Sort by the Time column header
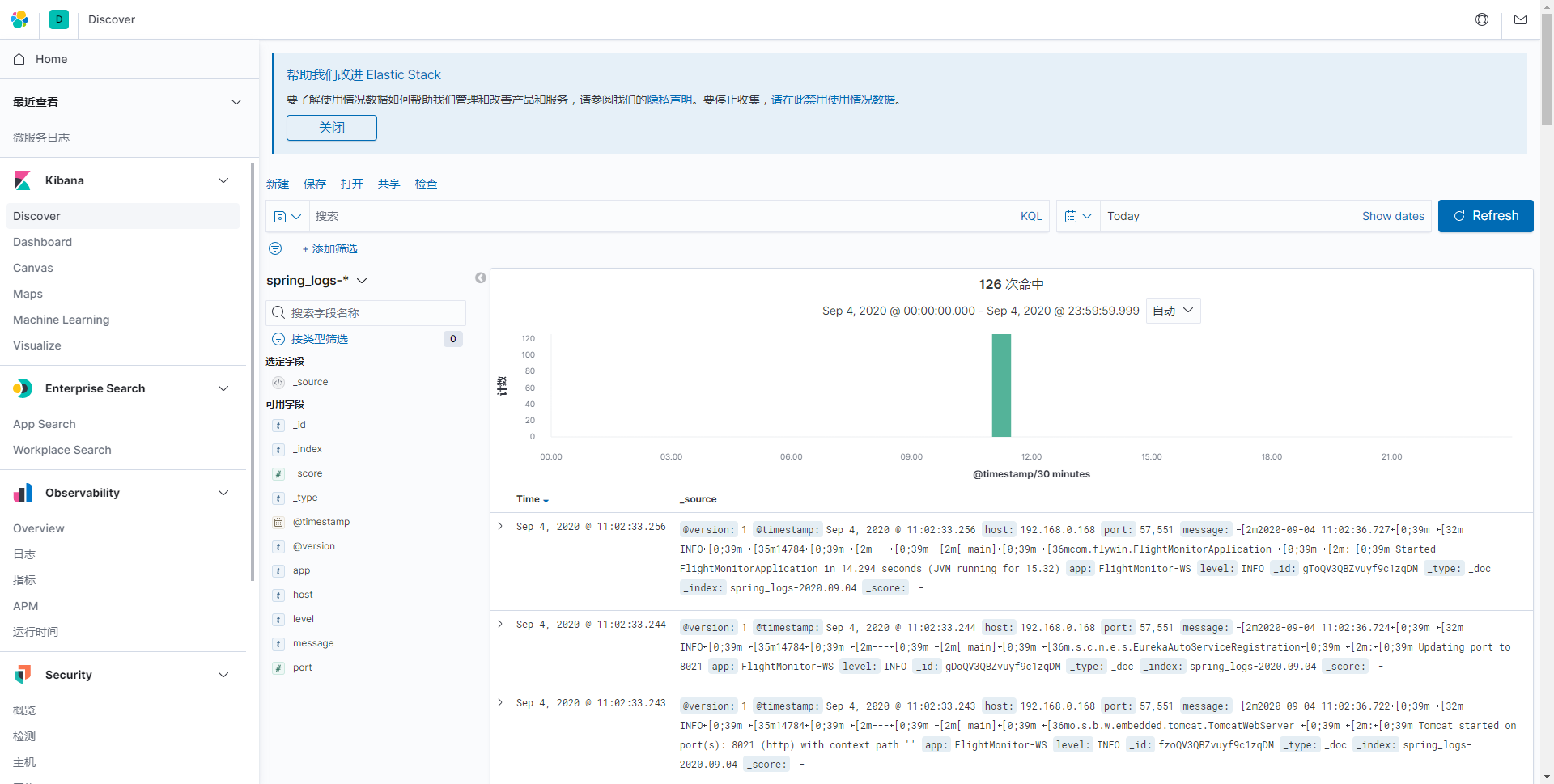 pyautogui.click(x=533, y=499)
